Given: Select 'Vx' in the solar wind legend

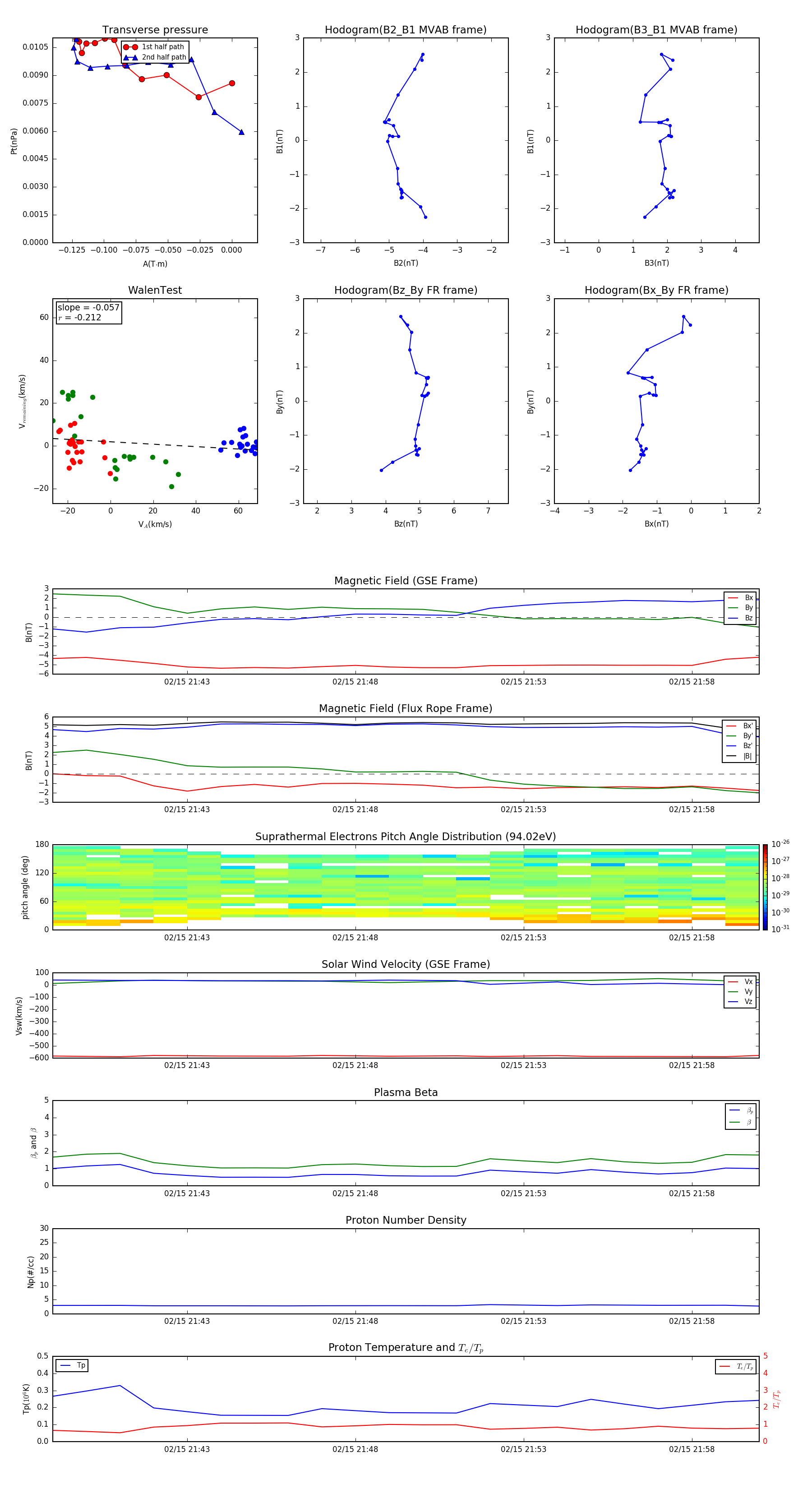Looking at the screenshot, I should (x=741, y=981).
